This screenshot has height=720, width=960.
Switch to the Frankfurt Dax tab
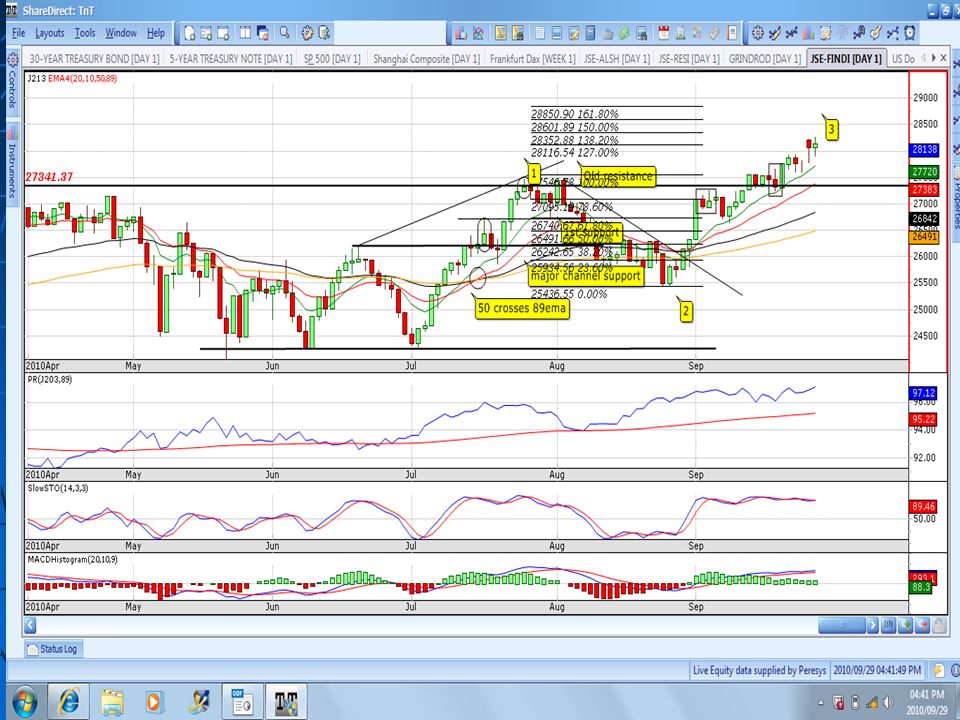click(x=533, y=59)
